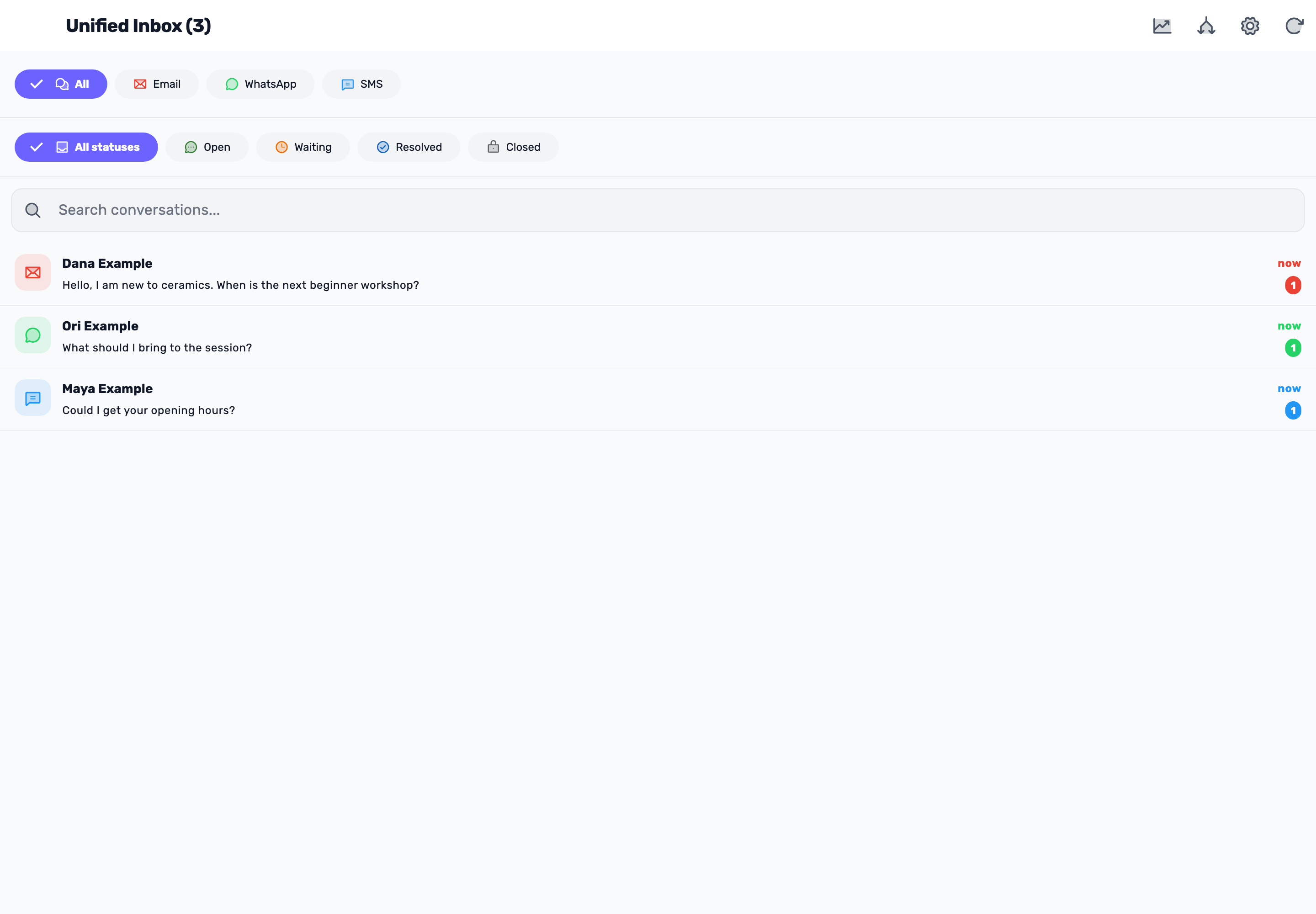Show only Closed conversations
This screenshot has height=914, width=1316.
coord(513,147)
